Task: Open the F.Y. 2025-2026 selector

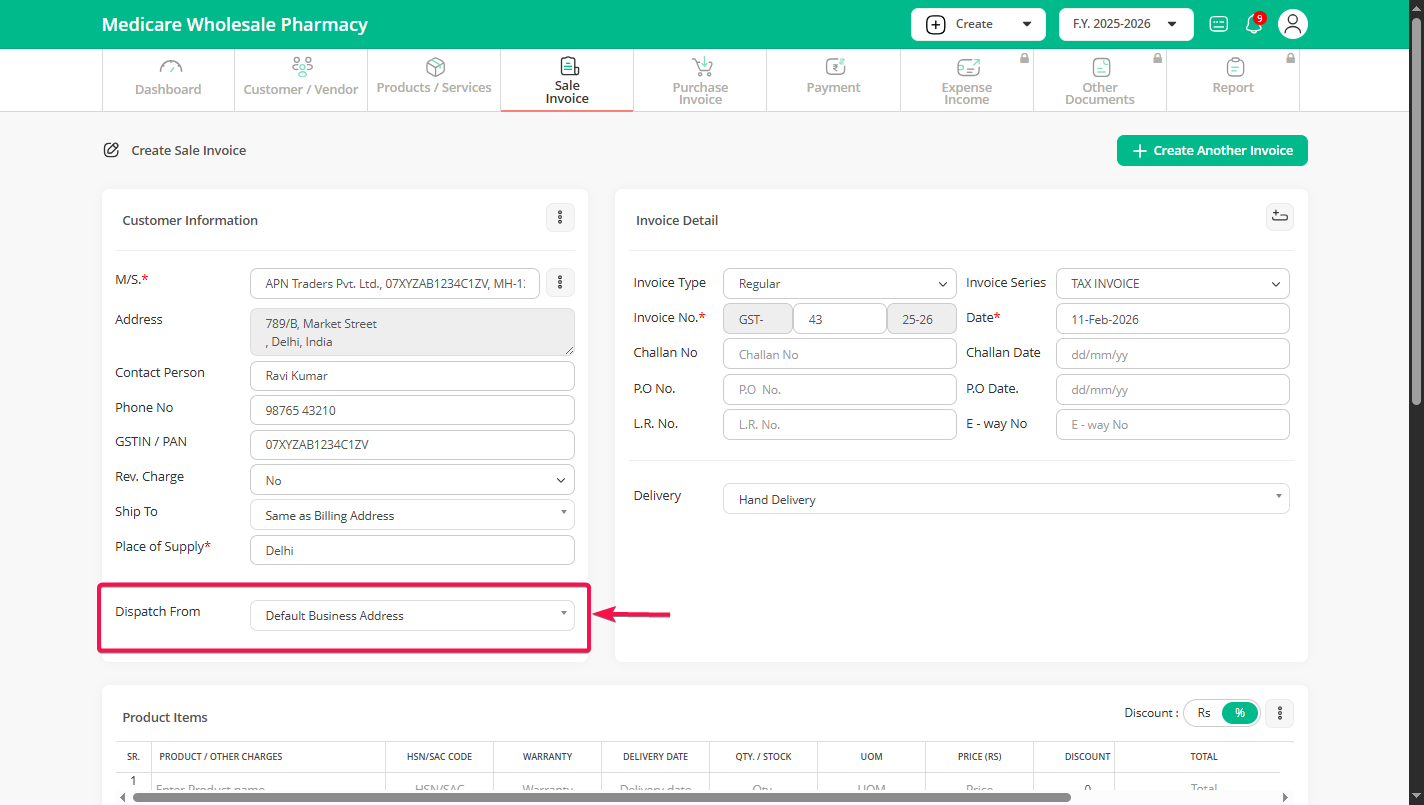Action: click(1125, 24)
